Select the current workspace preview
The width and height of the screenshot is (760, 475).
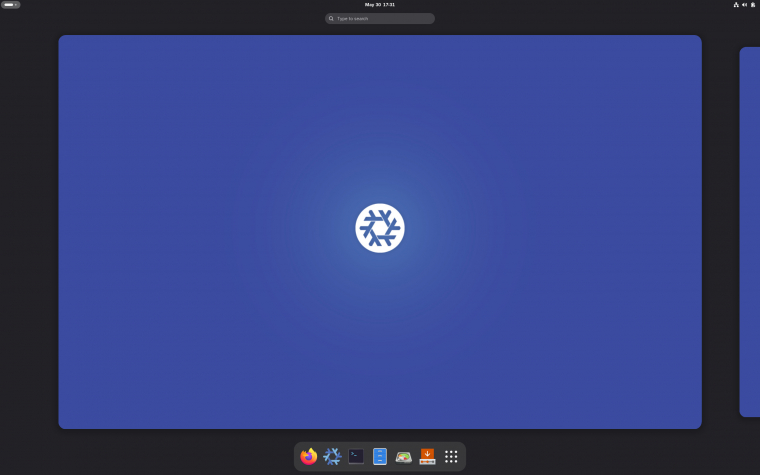[380, 232]
